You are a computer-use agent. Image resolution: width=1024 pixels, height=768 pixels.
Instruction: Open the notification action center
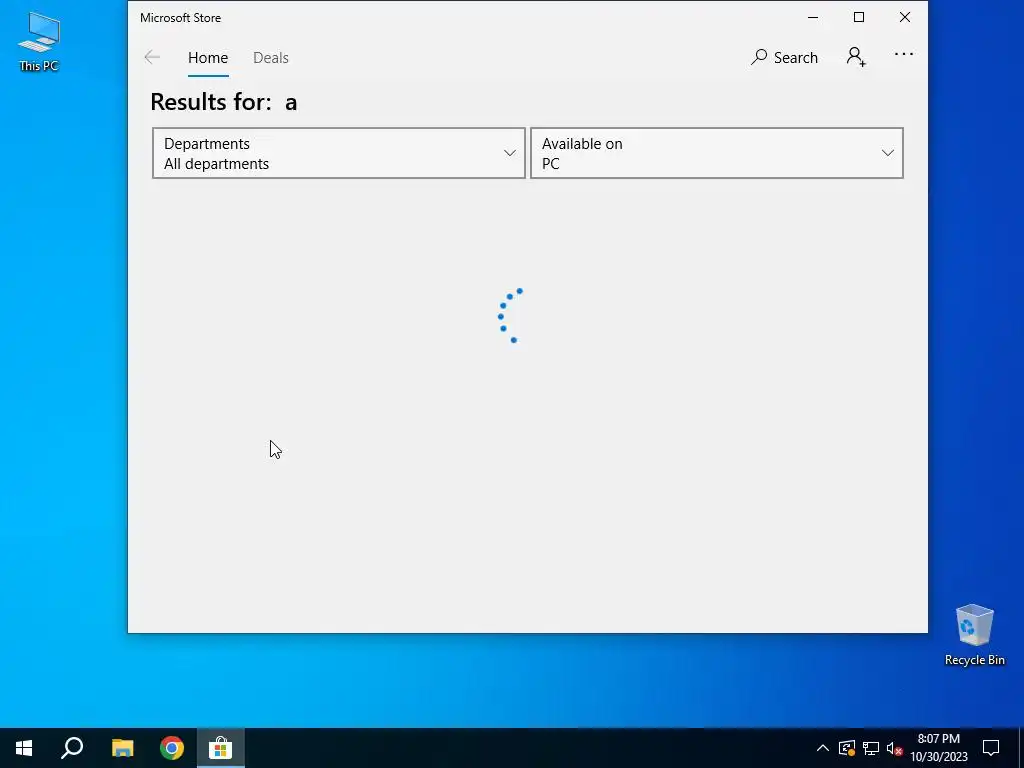click(991, 748)
